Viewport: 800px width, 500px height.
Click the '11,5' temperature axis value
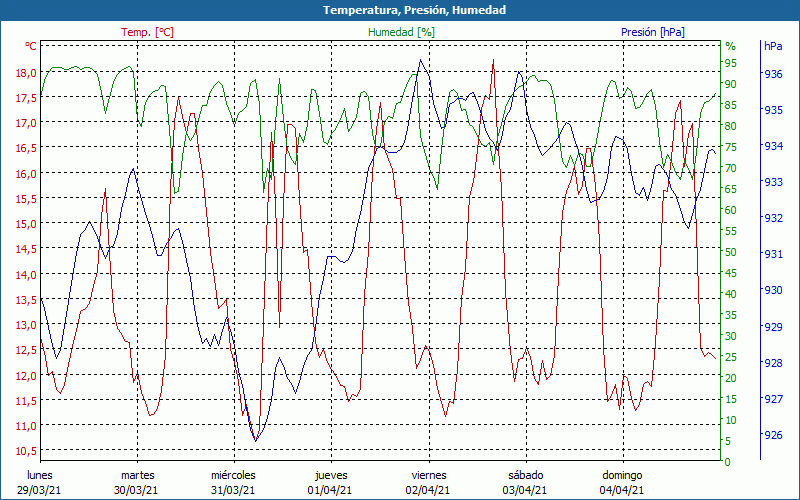point(27,401)
